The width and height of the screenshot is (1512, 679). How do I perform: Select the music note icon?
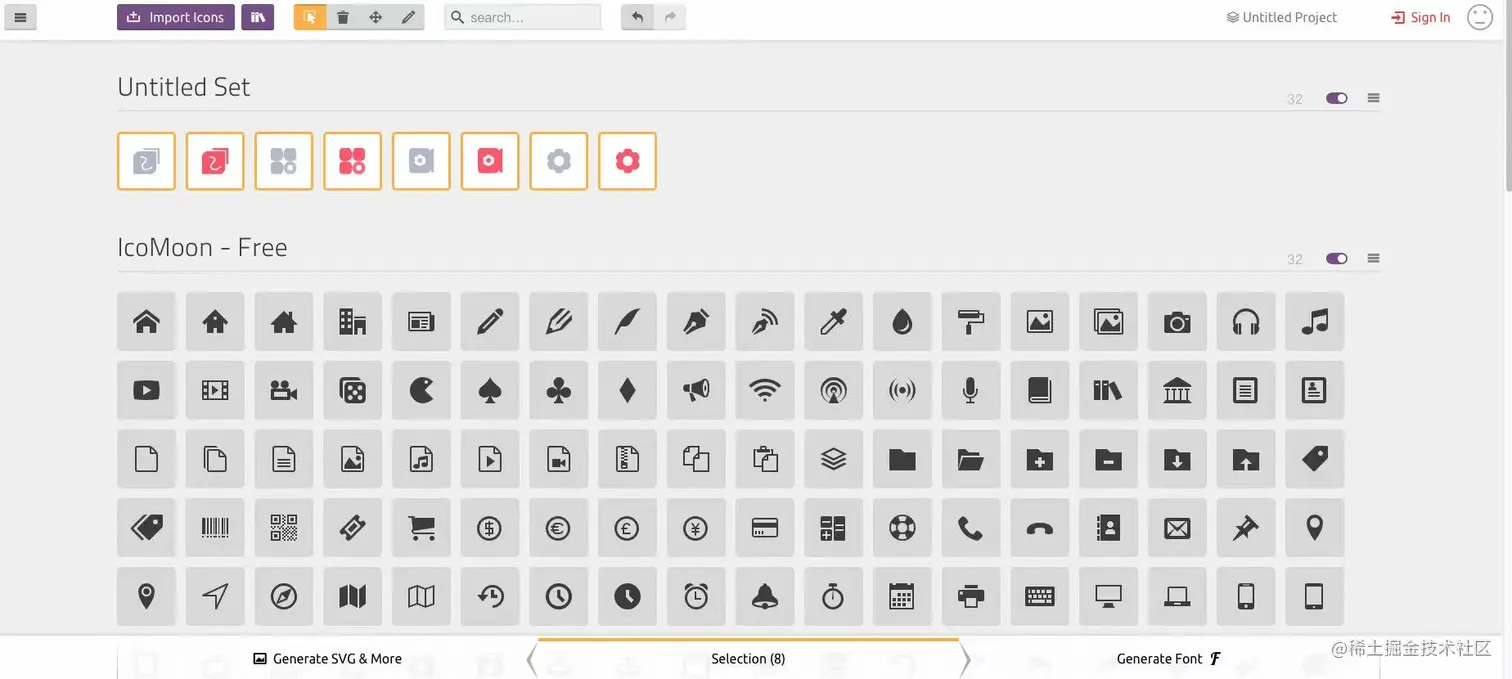point(1314,321)
